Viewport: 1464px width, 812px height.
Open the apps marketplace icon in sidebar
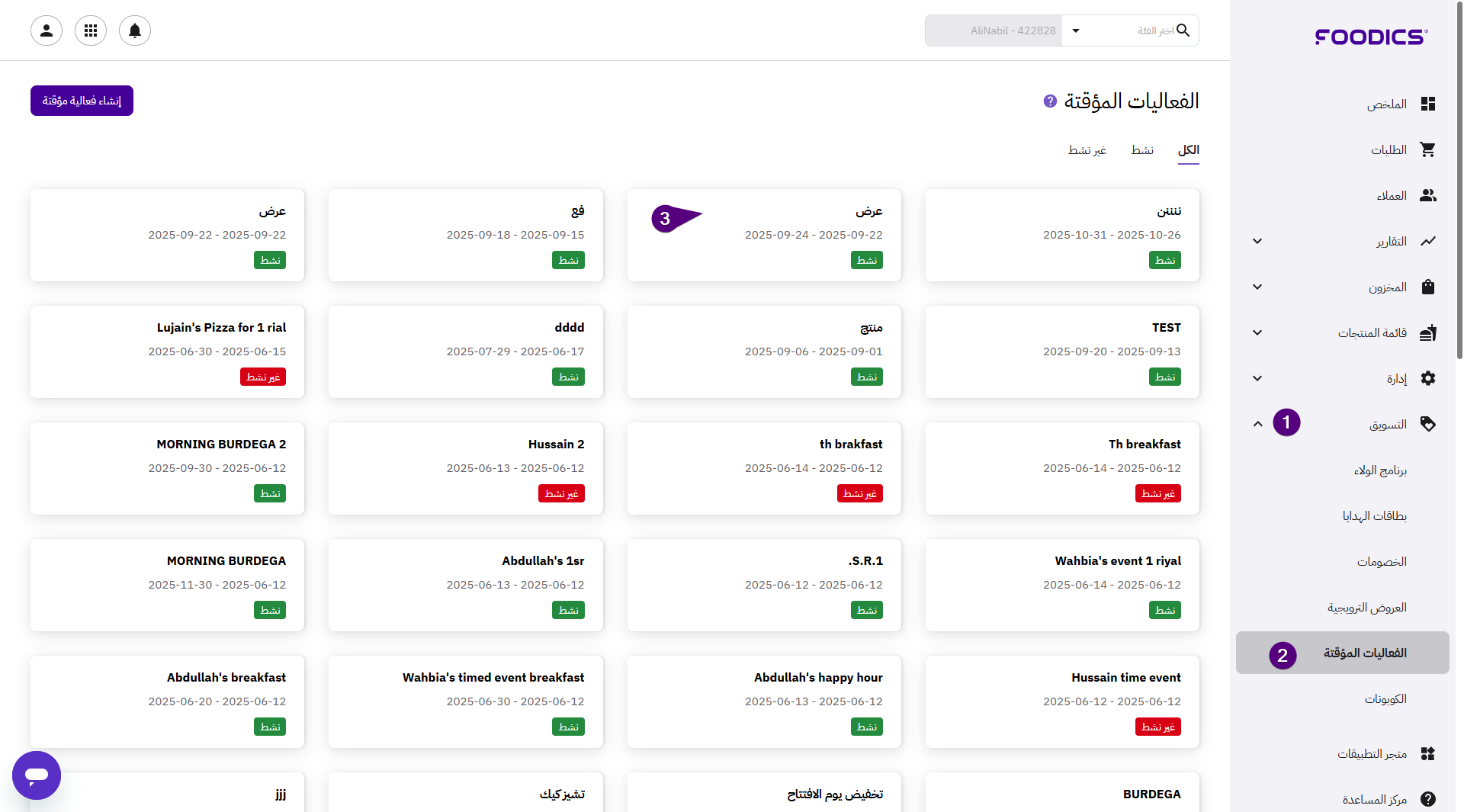tap(1427, 754)
